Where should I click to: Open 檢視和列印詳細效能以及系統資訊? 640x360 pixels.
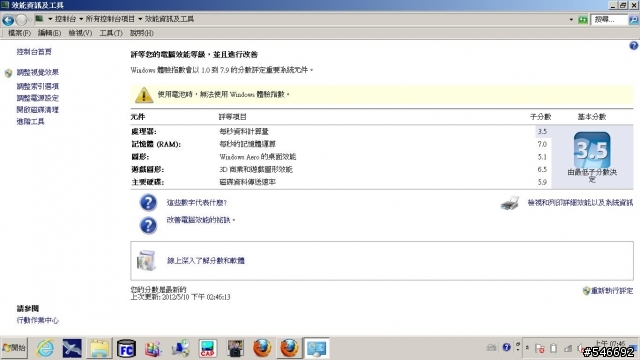(x=580, y=202)
